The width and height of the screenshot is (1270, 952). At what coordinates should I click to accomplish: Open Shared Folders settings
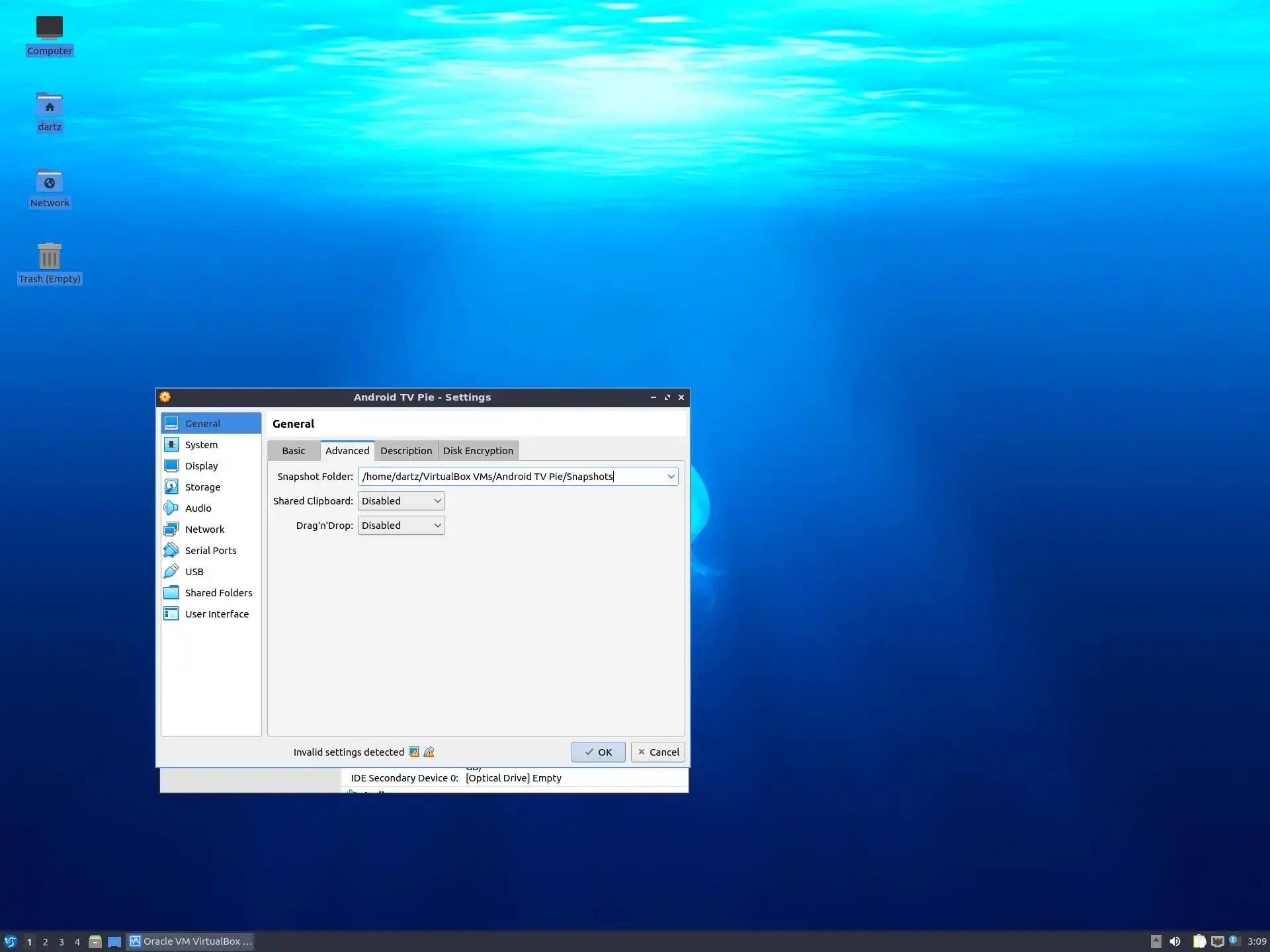(x=218, y=593)
